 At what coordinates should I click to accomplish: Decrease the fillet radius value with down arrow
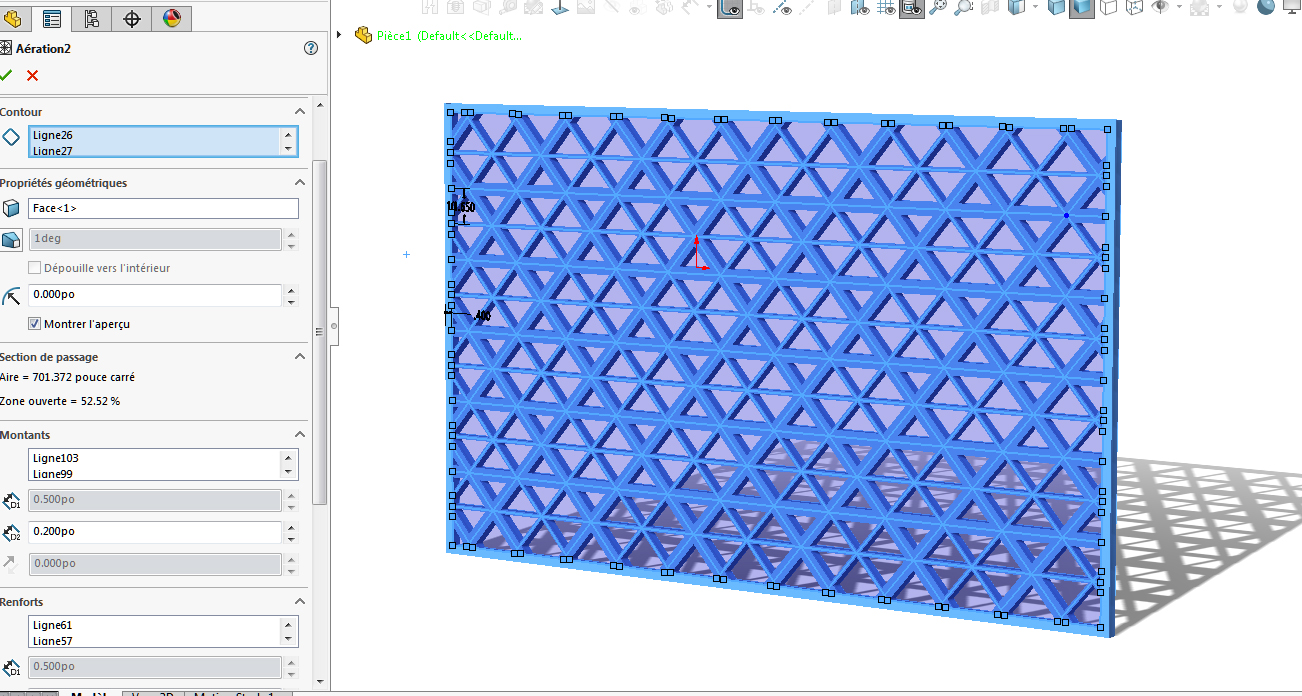click(x=291, y=301)
